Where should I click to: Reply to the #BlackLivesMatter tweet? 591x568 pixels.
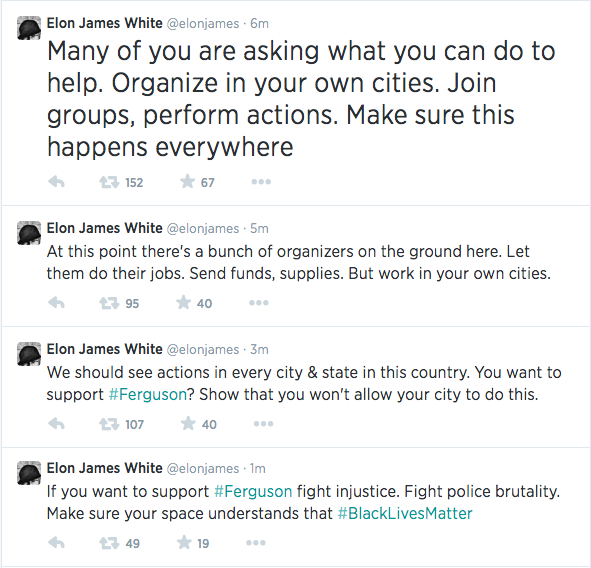57,543
